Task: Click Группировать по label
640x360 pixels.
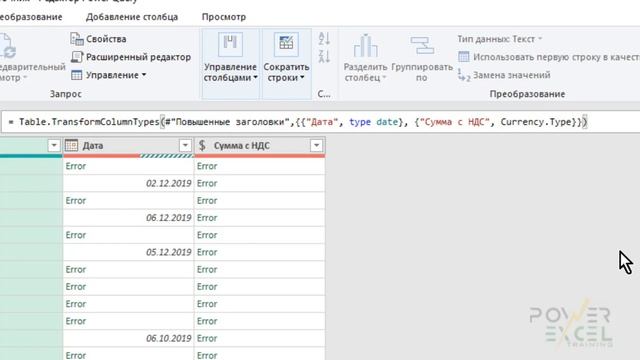Action: tap(422, 72)
